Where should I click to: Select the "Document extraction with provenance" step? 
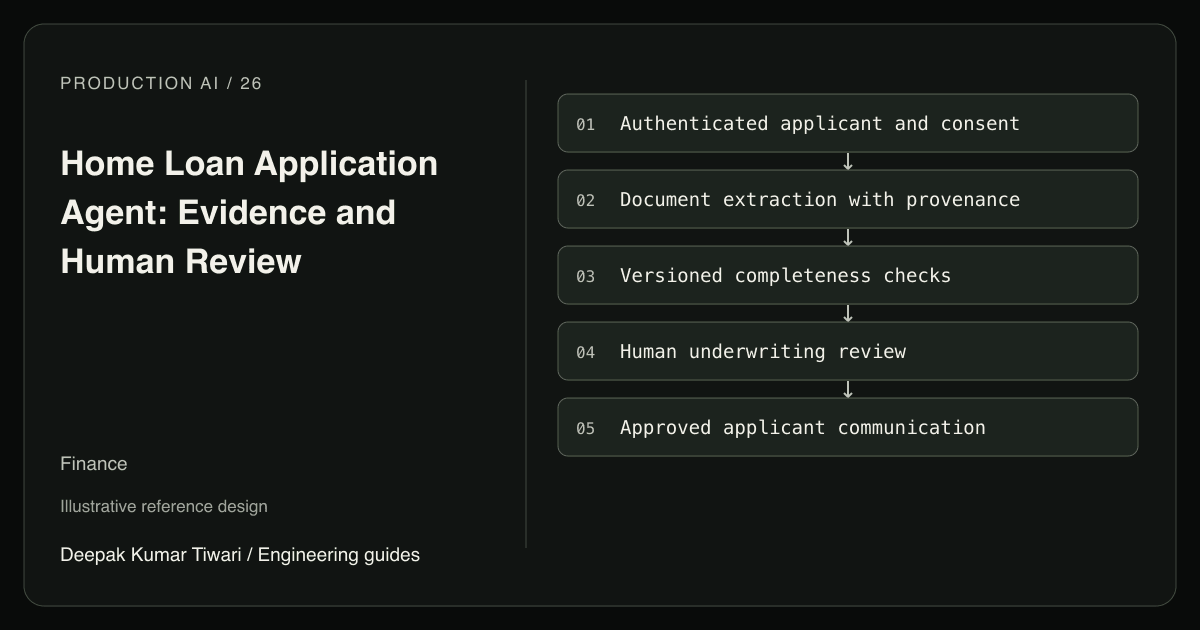coord(848,199)
